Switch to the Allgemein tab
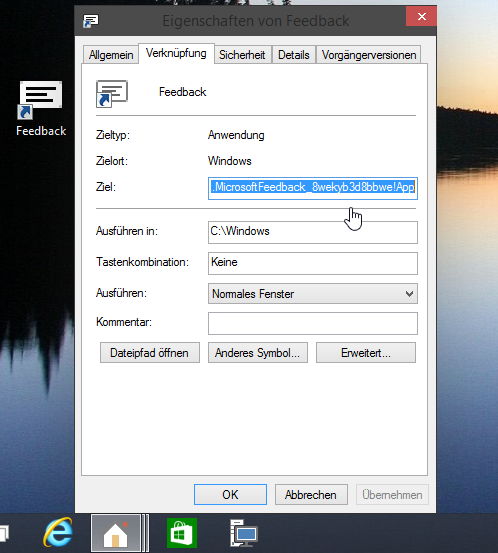This screenshot has height=553, width=498. pos(111,55)
